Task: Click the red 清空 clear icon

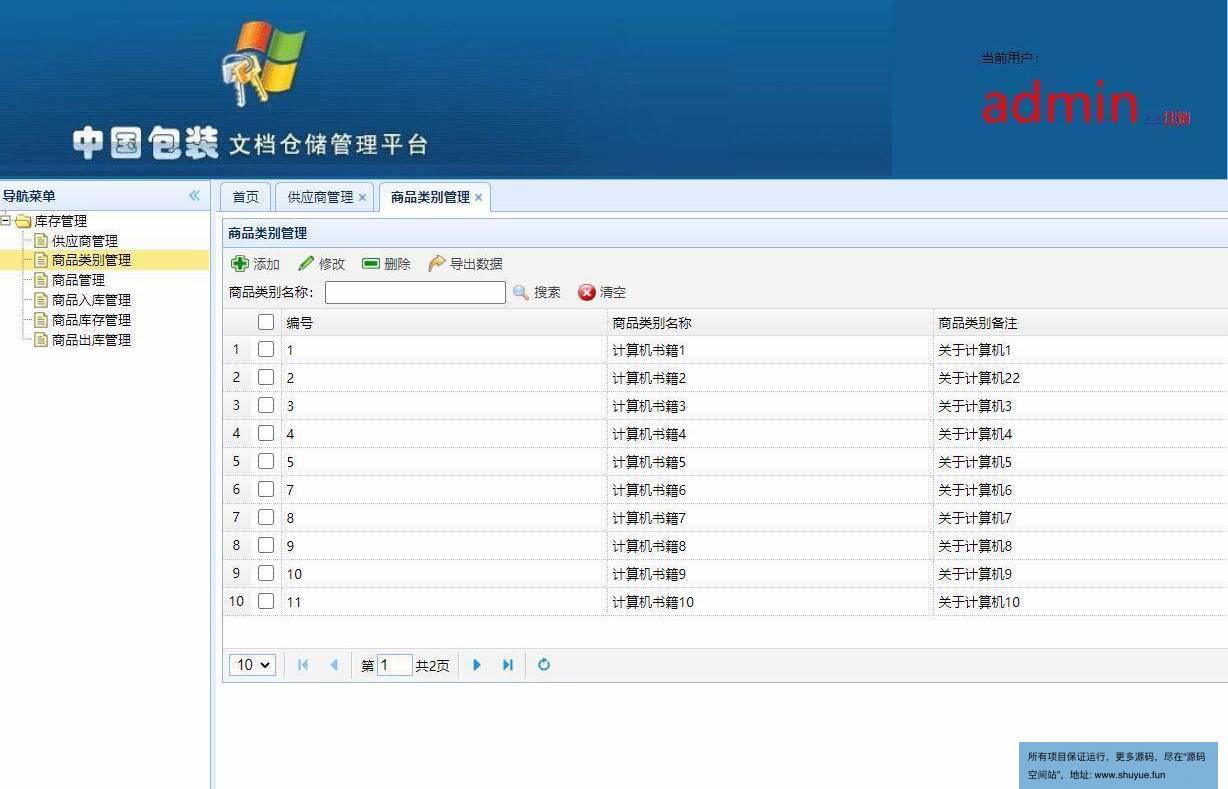Action: (587, 293)
